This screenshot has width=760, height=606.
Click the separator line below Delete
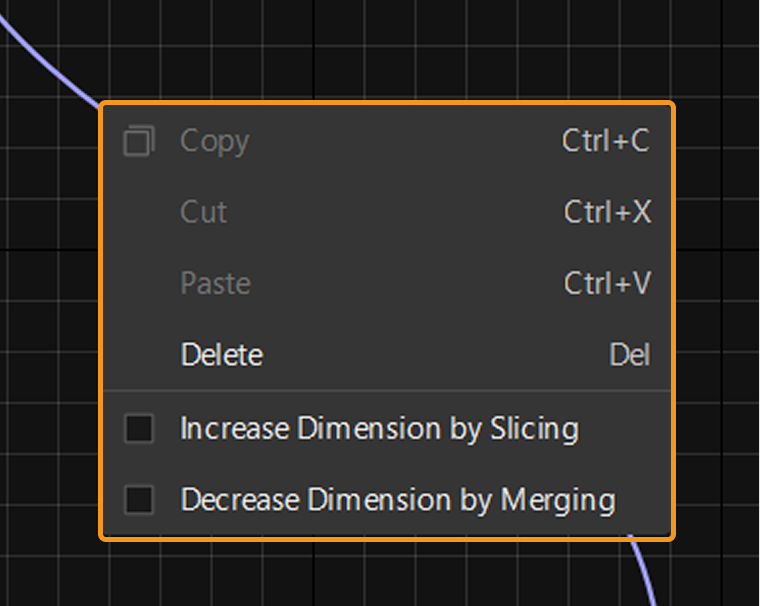coord(388,391)
